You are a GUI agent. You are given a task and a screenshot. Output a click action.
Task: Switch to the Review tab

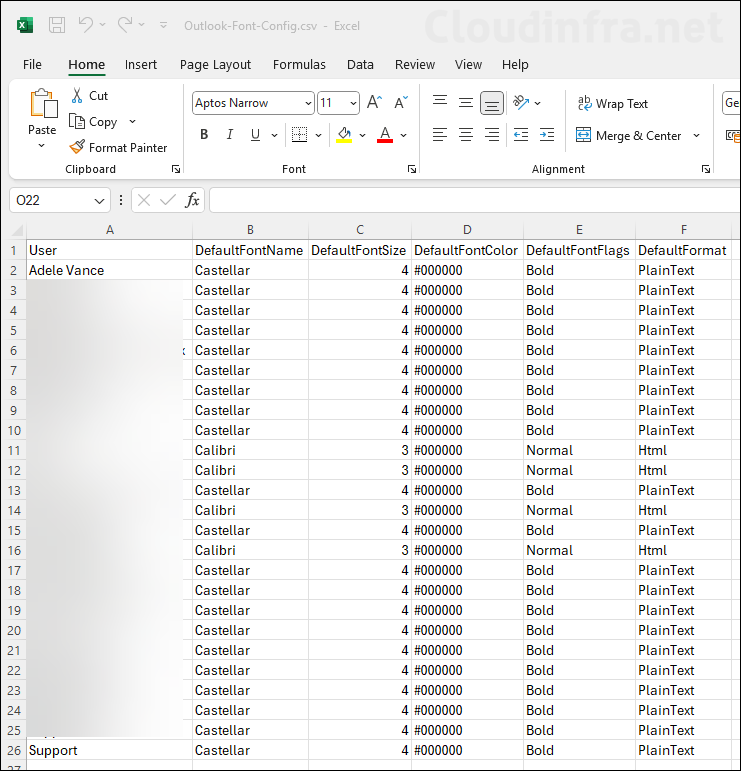415,64
